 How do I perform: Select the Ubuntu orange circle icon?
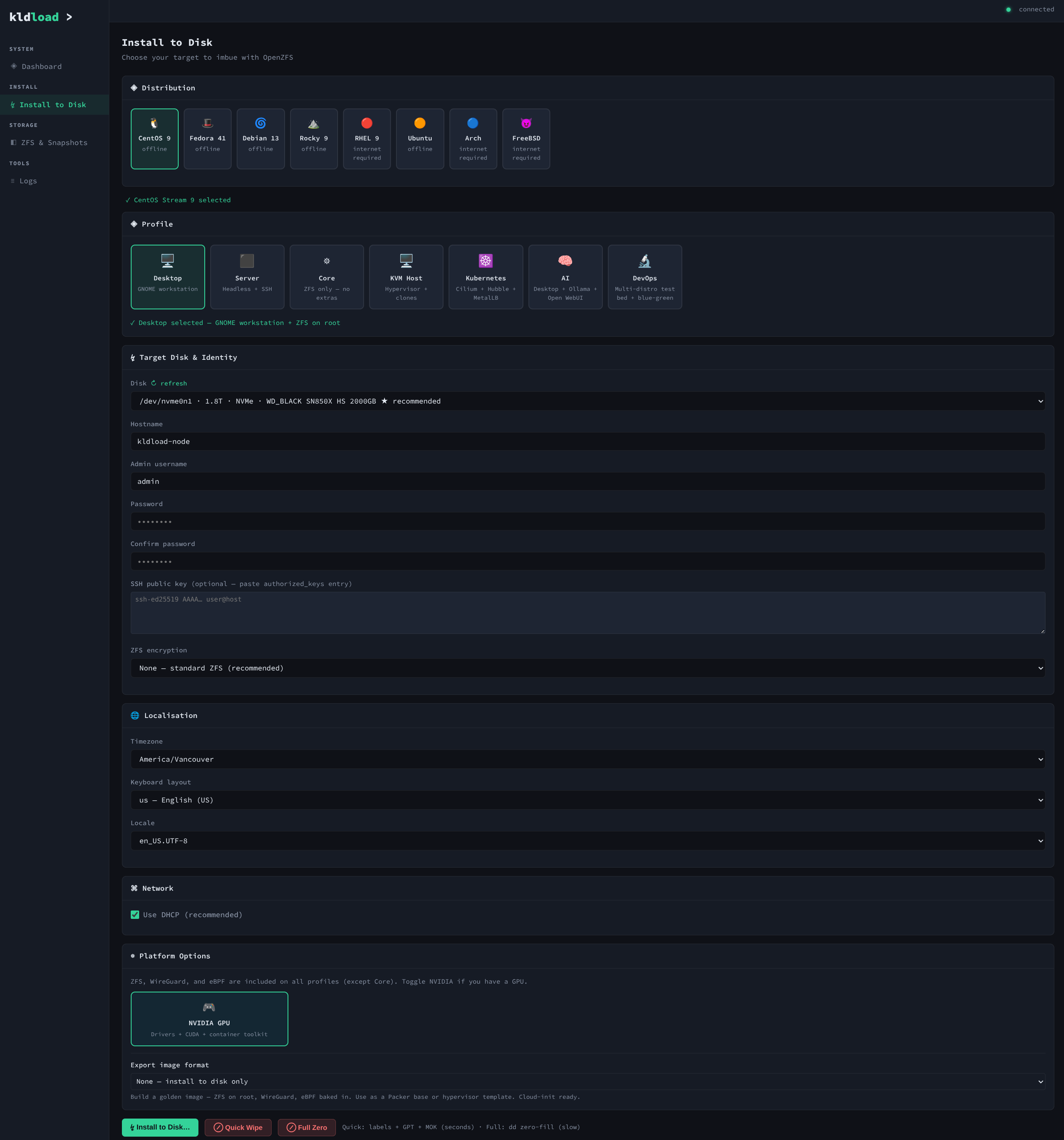(x=420, y=123)
